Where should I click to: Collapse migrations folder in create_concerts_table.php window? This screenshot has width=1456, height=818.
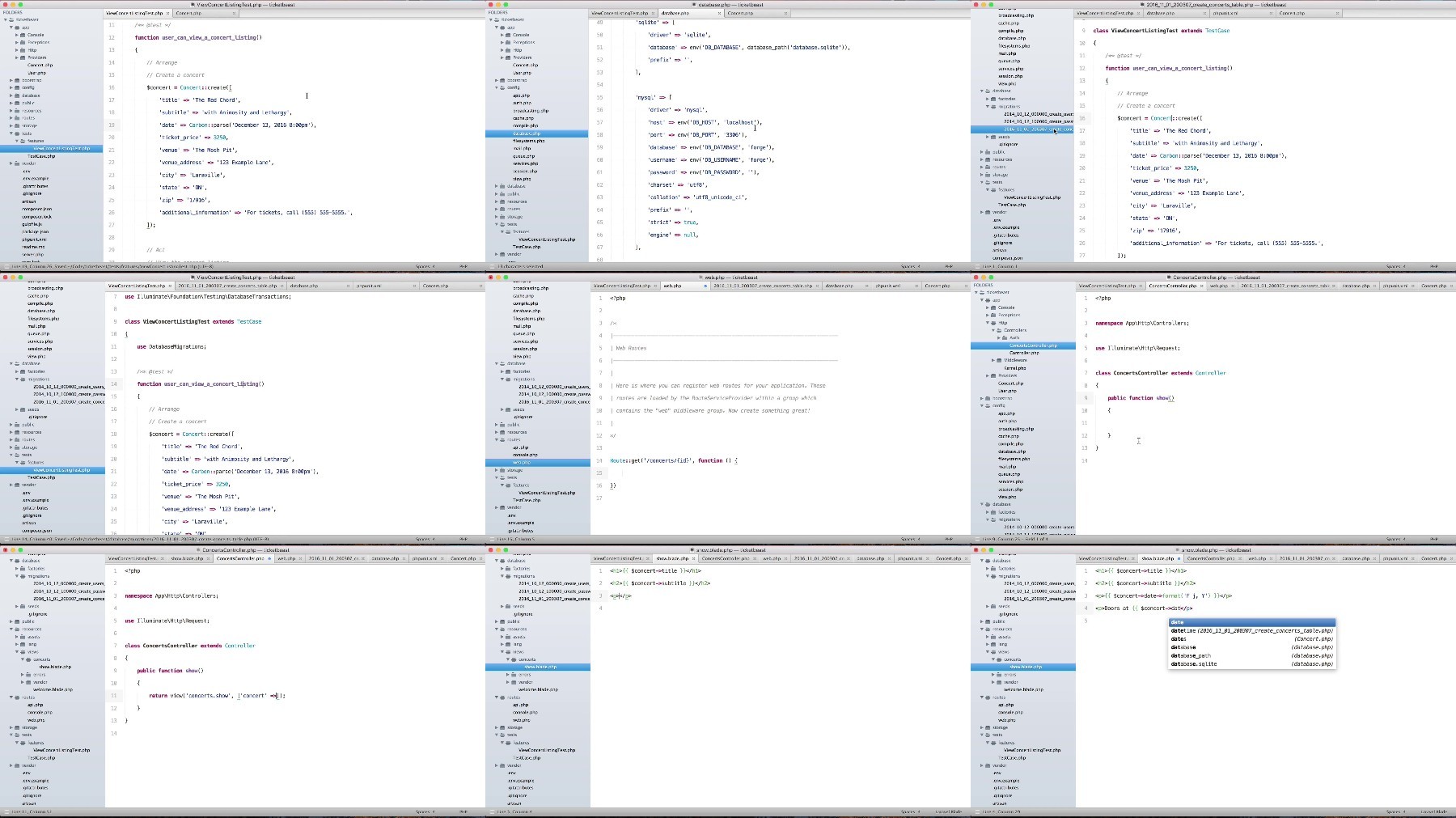987,106
